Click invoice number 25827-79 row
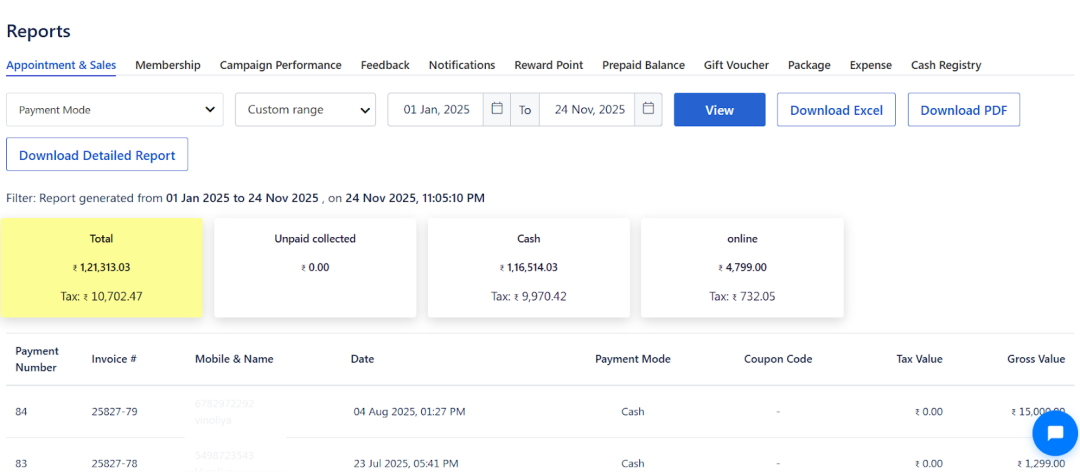Screen dimensions: 1080x472 tap(114, 411)
